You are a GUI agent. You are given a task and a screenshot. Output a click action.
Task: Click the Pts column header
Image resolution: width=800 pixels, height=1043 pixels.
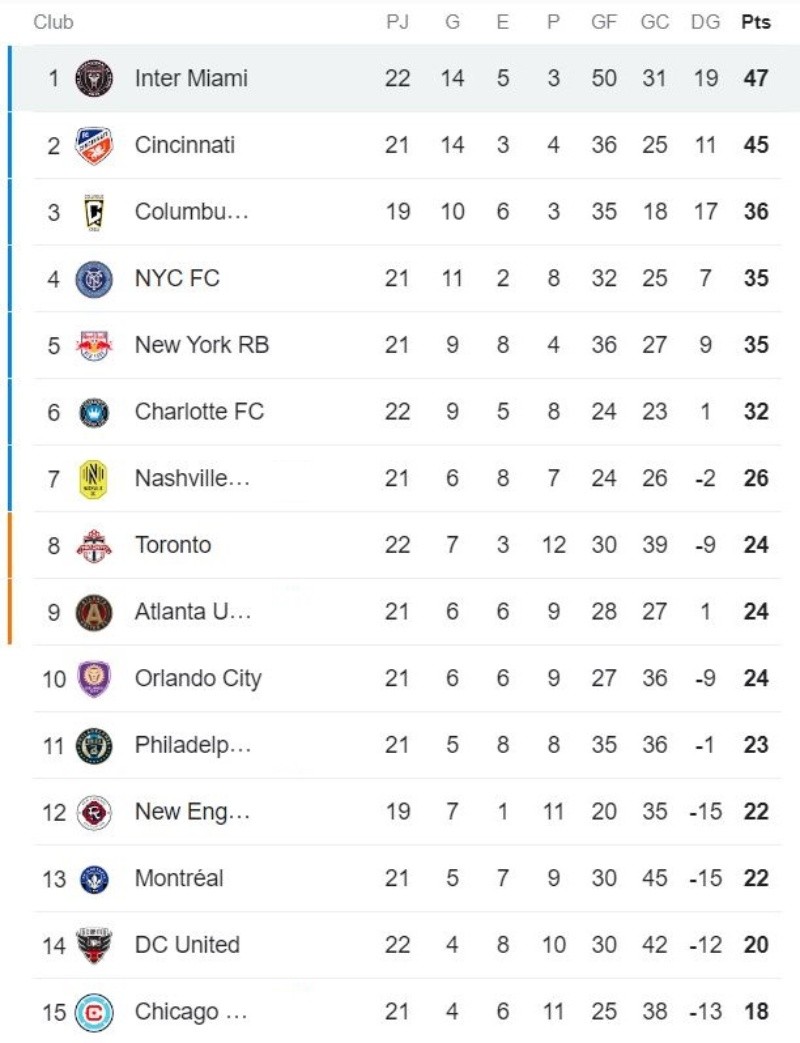(756, 22)
